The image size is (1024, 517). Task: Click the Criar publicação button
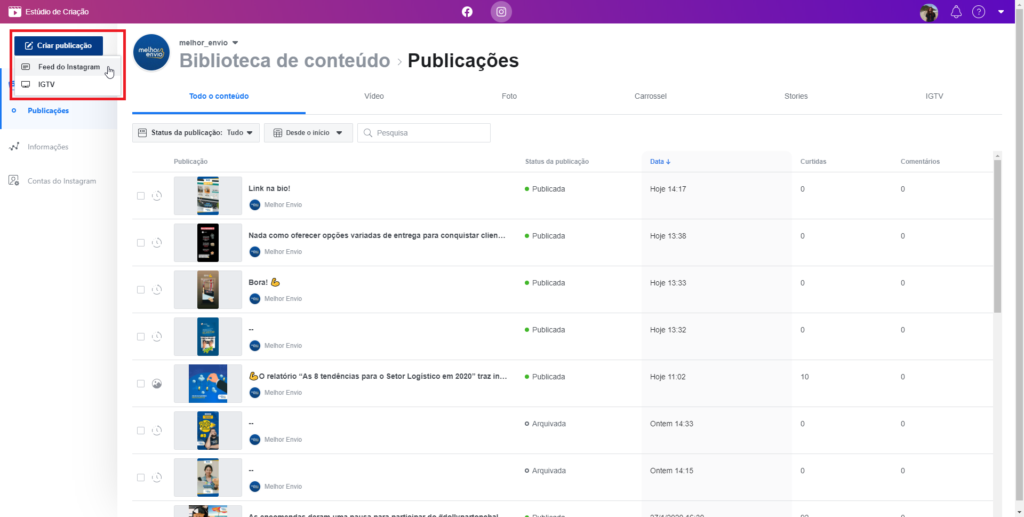(59, 46)
